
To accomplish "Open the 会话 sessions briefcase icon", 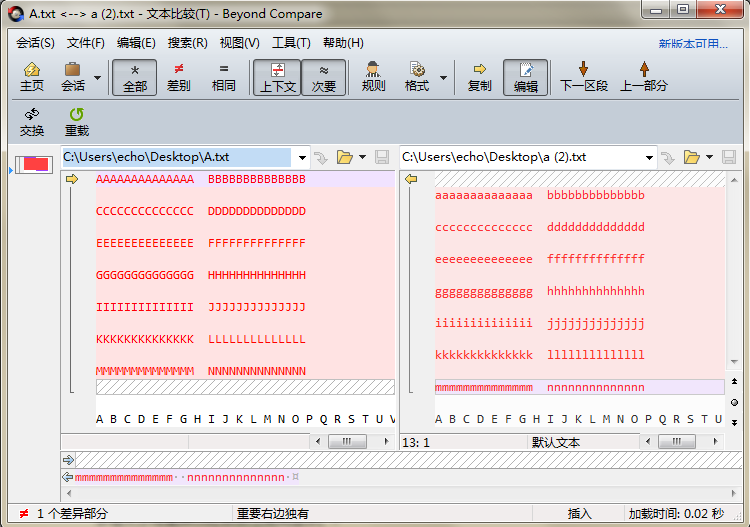I will click(x=73, y=70).
